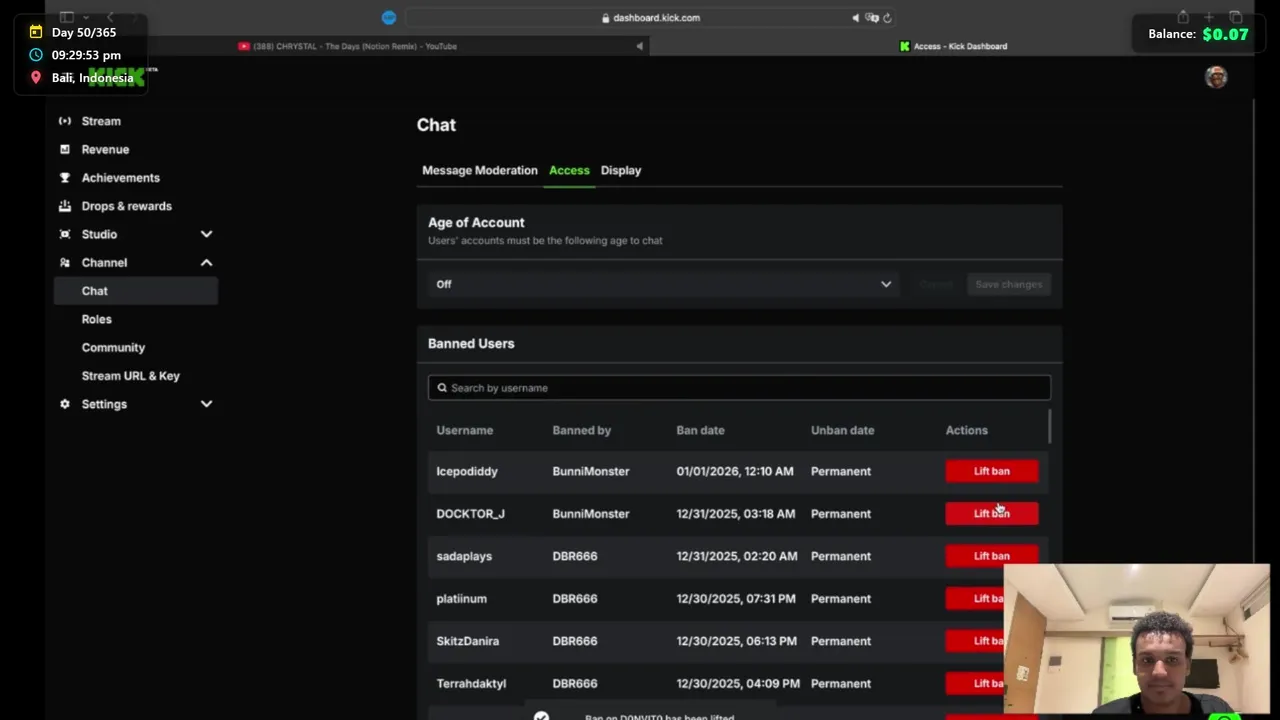Click the Stream broadcast icon in sidebar

pos(65,121)
